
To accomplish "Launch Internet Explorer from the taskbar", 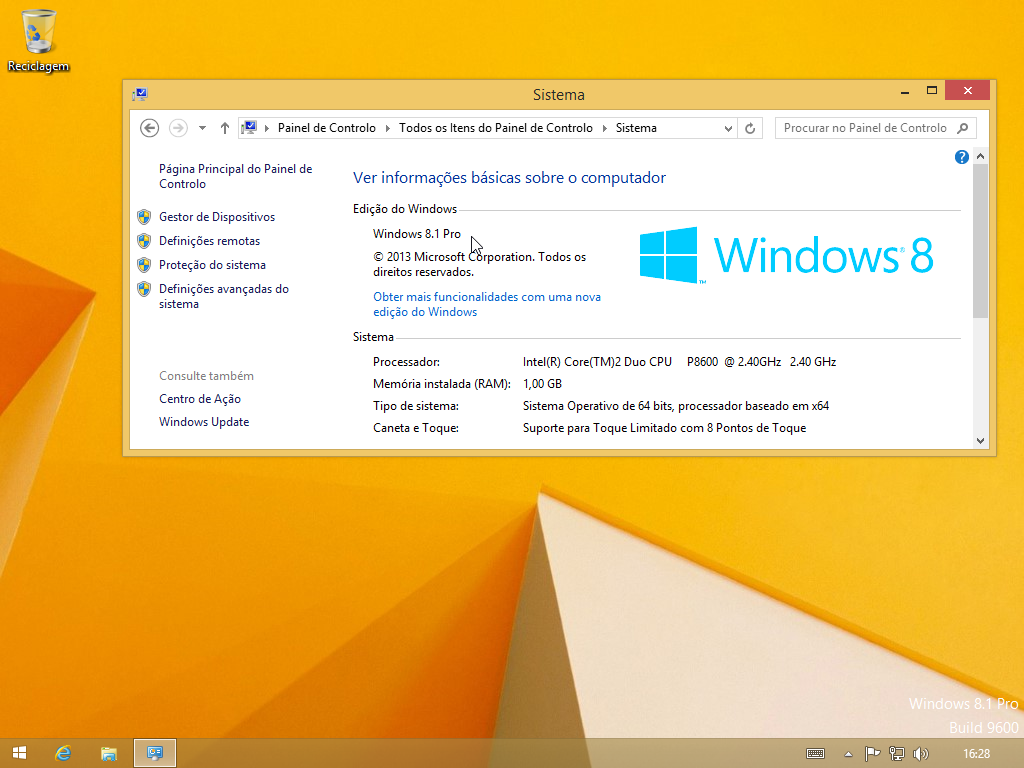I will (x=63, y=753).
